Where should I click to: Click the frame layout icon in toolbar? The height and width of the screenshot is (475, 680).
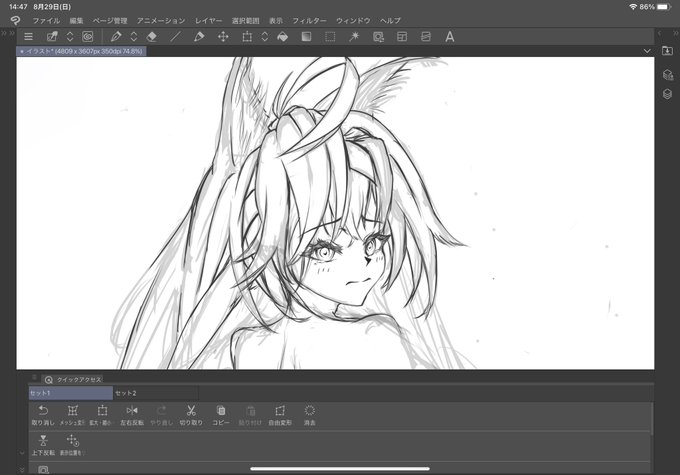coord(402,37)
